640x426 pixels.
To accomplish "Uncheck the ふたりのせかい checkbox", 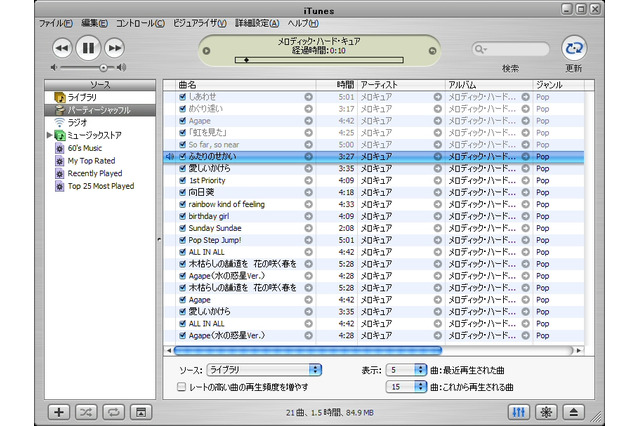I will click(182, 156).
